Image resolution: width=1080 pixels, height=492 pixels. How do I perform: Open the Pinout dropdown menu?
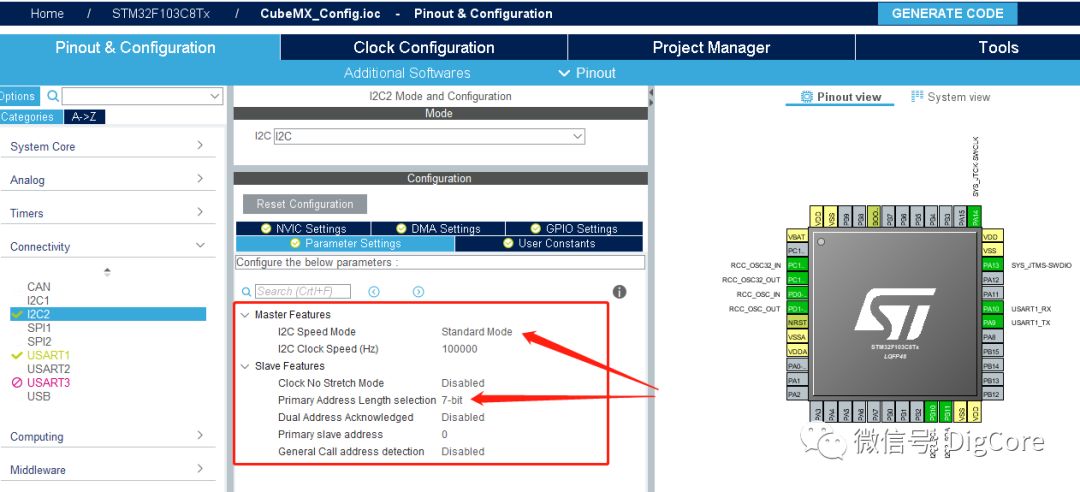coord(587,73)
